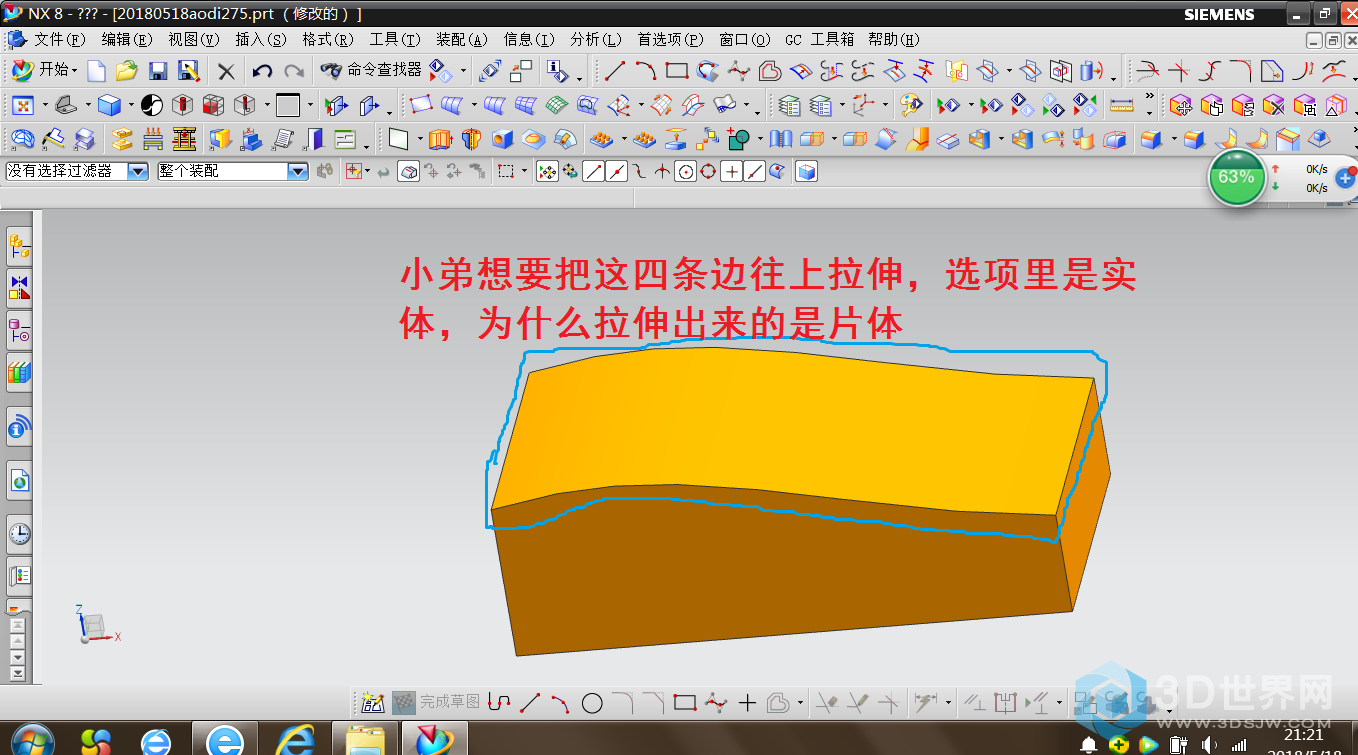Open the GC 工具箱 menu
This screenshot has width=1358, height=755.
(x=820, y=39)
